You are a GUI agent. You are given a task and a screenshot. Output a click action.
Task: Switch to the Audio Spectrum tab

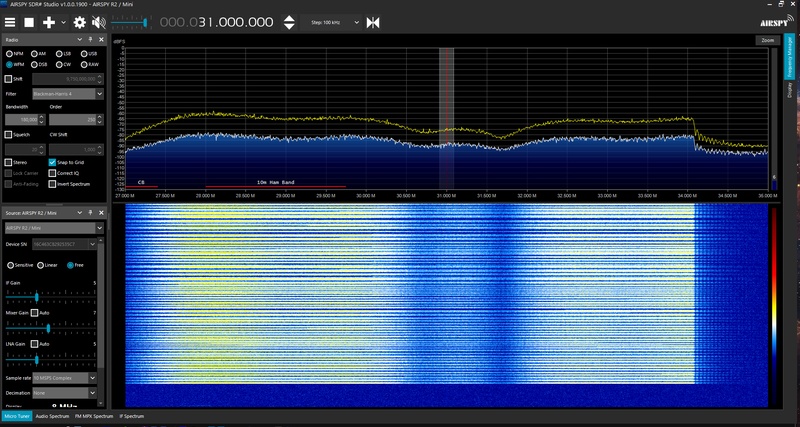point(52,416)
